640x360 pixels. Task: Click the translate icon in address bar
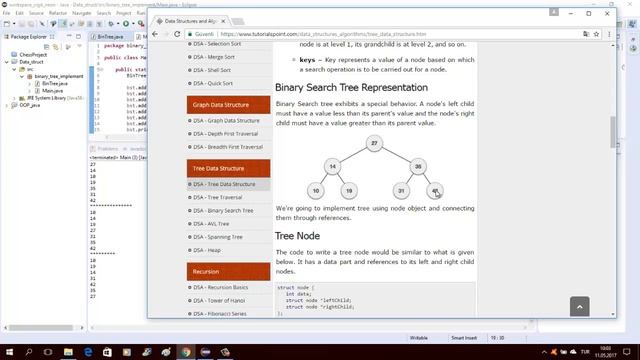tap(586, 34)
